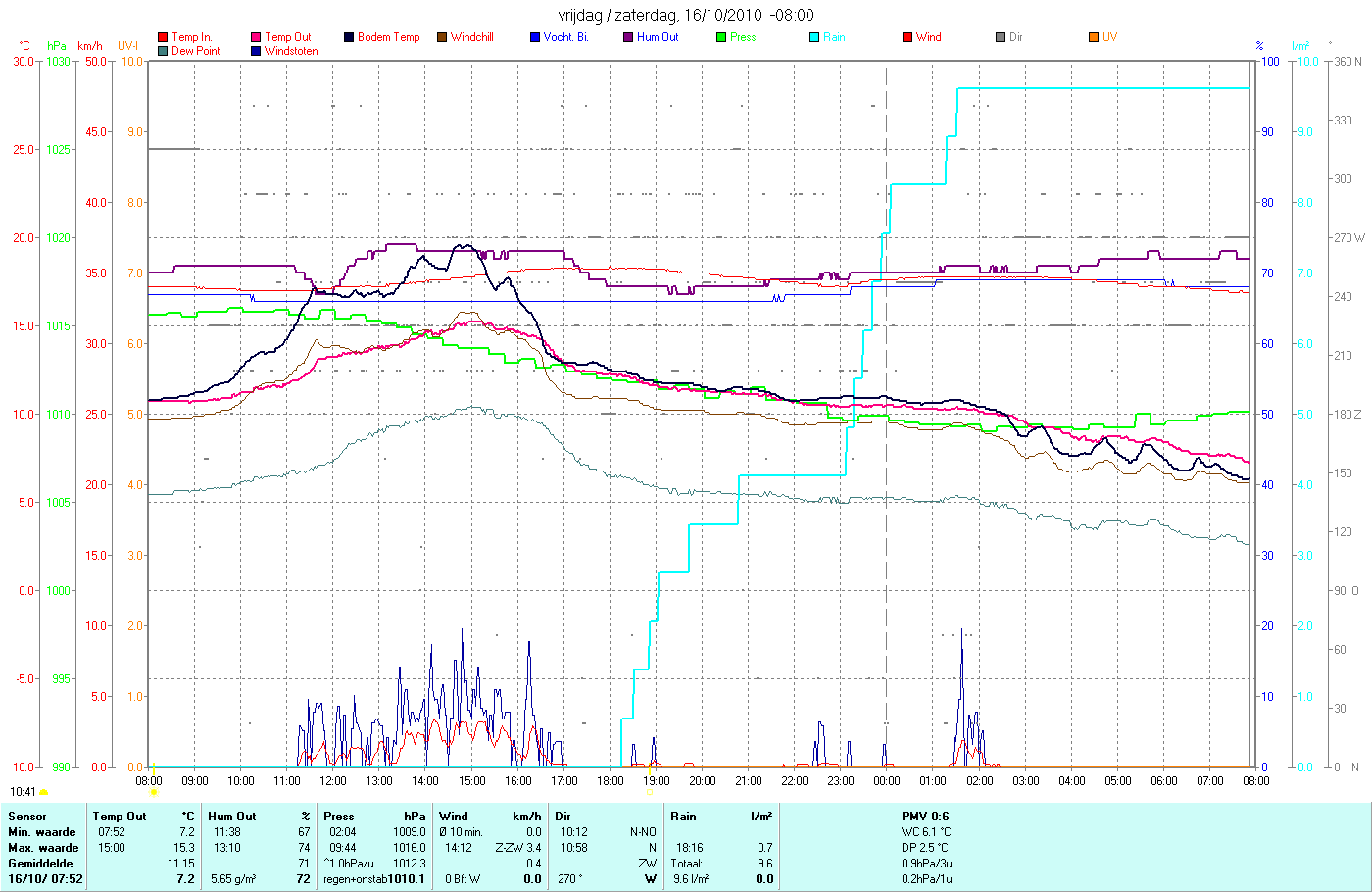Click the Rain column header in table

point(684,817)
